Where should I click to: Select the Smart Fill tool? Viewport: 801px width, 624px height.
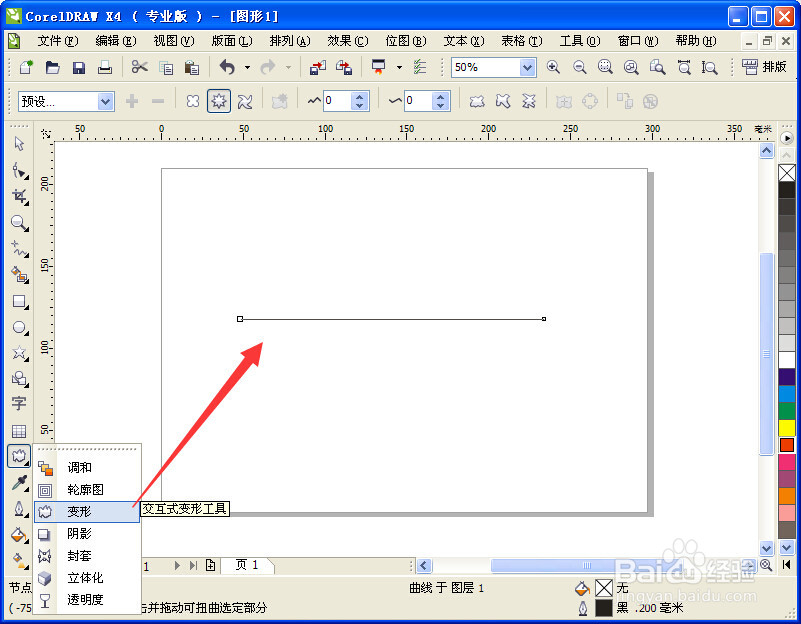click(x=19, y=275)
